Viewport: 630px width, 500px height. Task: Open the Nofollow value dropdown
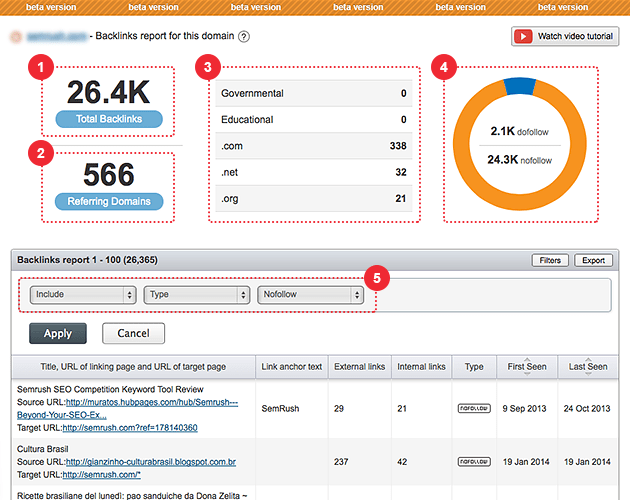[x=310, y=295]
